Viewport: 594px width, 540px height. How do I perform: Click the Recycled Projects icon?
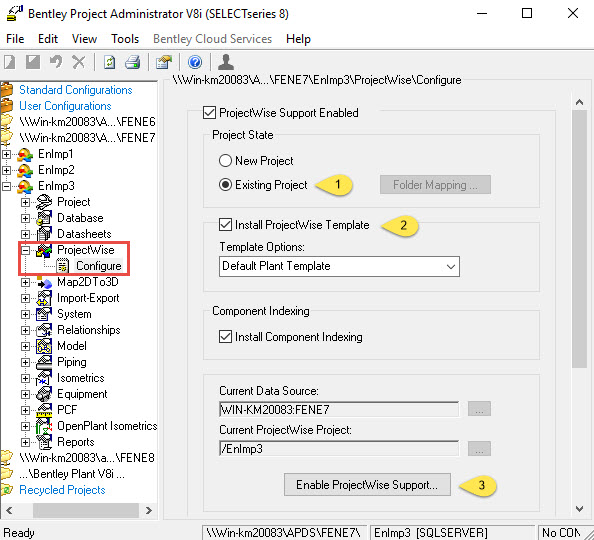(x=7, y=490)
